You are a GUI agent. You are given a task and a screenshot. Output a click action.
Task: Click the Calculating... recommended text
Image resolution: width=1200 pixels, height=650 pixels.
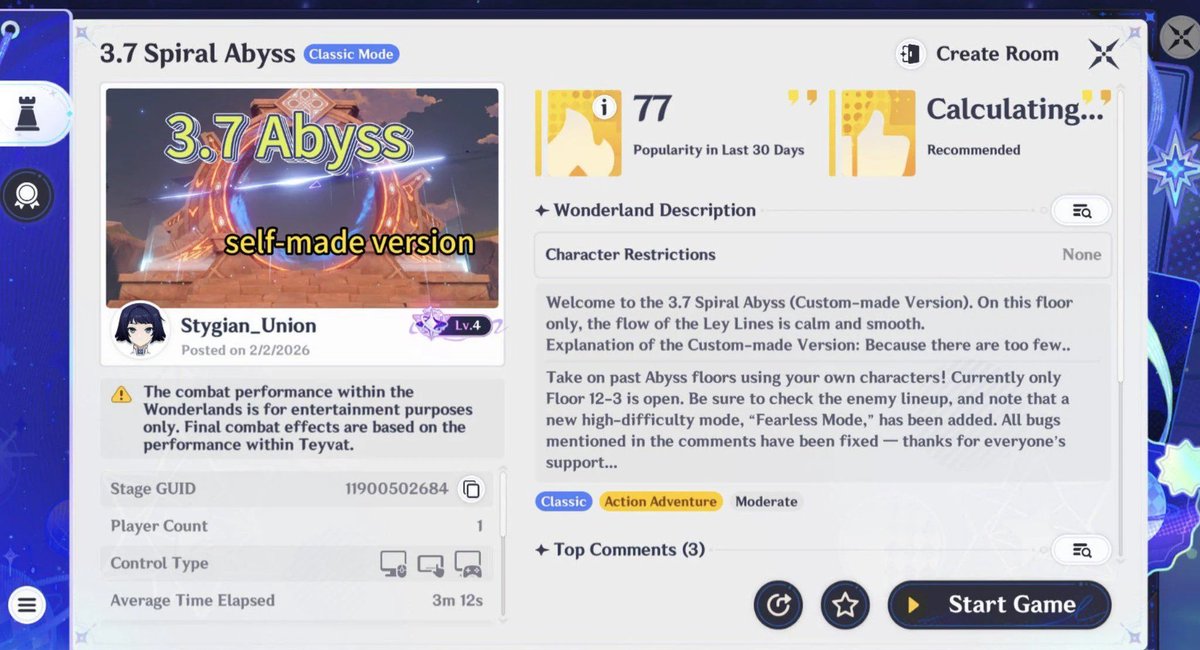(1014, 109)
